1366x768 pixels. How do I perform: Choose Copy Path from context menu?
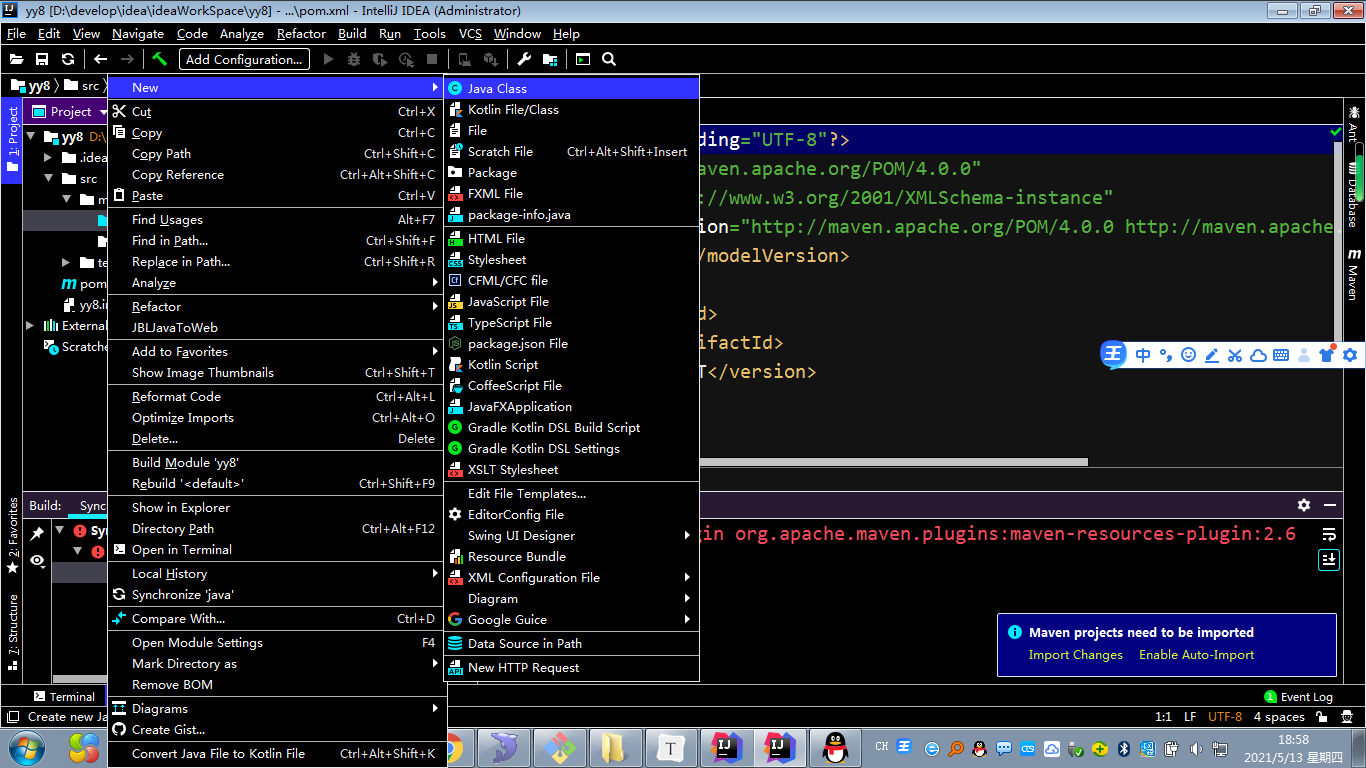pyautogui.click(x=274, y=153)
